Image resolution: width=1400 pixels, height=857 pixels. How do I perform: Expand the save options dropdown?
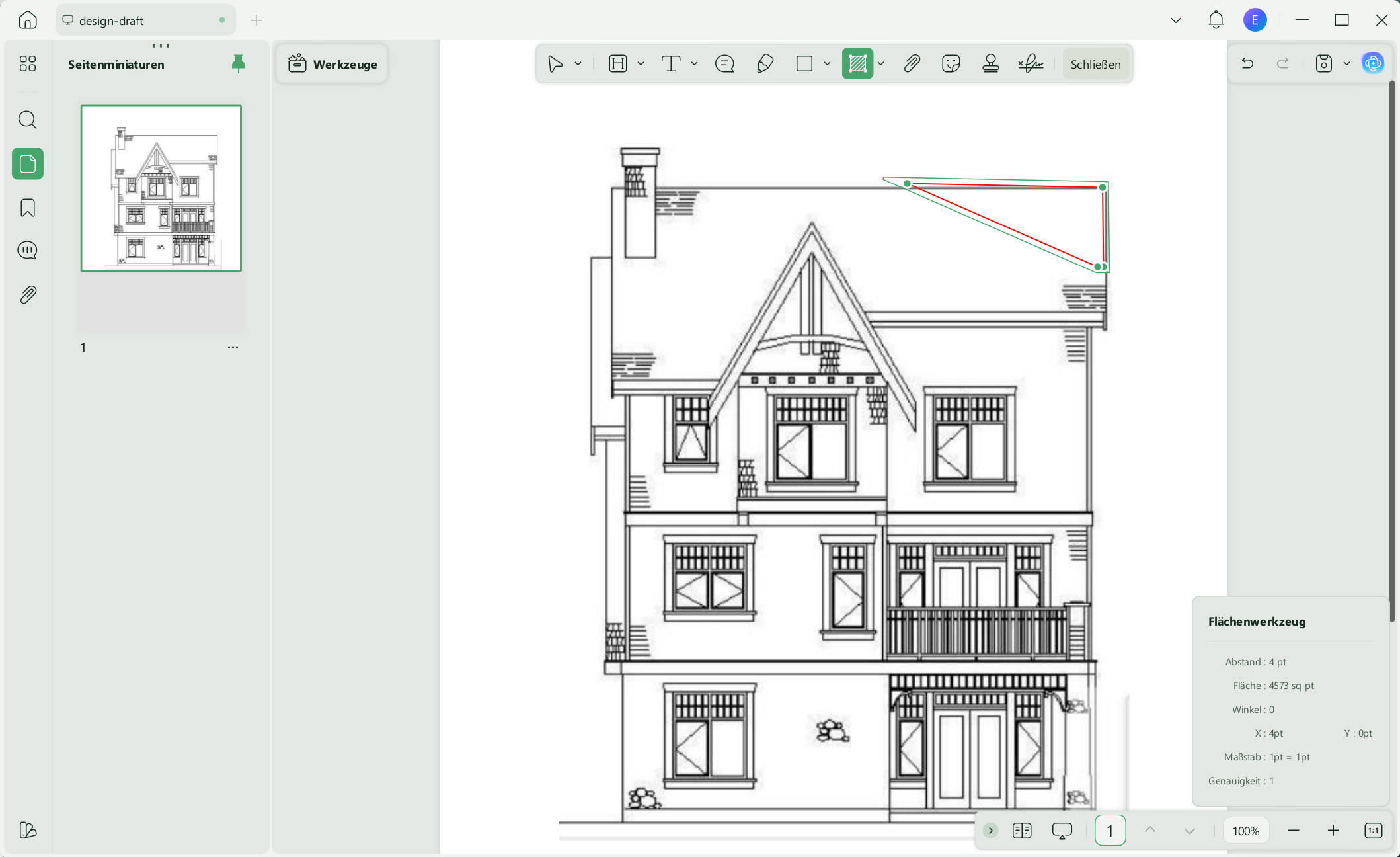(x=1346, y=63)
